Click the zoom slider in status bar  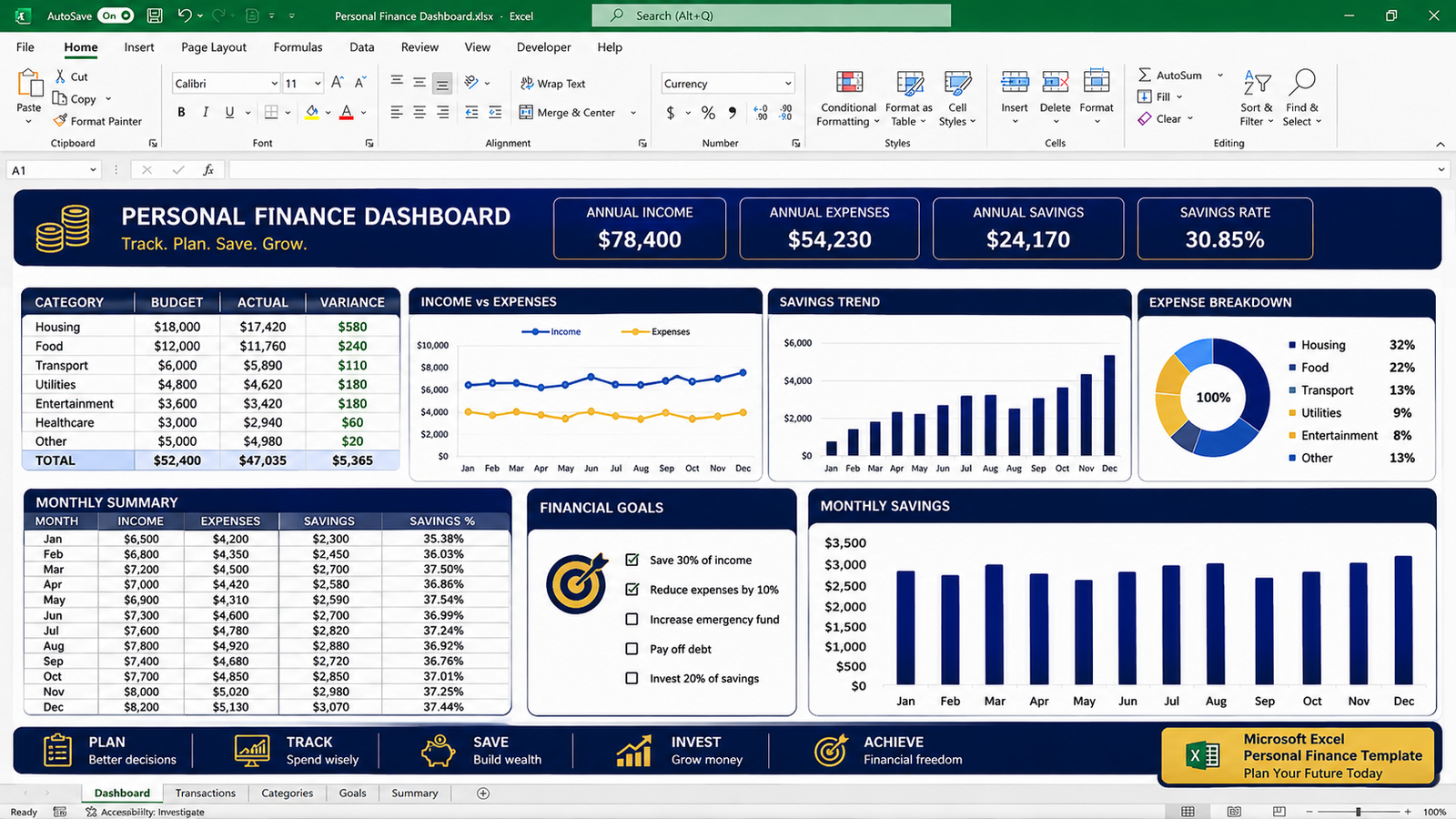click(1358, 812)
